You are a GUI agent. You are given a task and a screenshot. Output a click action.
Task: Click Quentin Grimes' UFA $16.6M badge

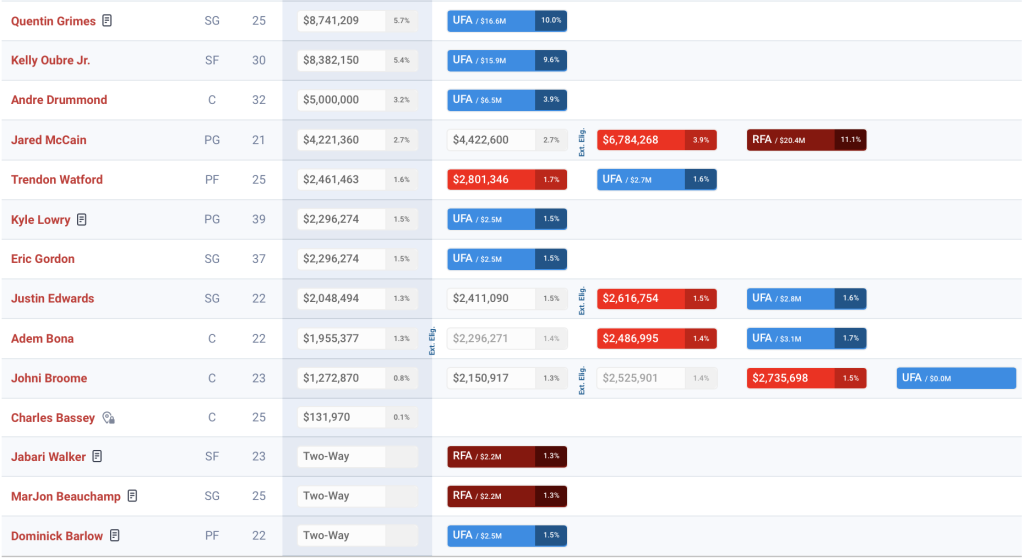[x=506, y=20]
